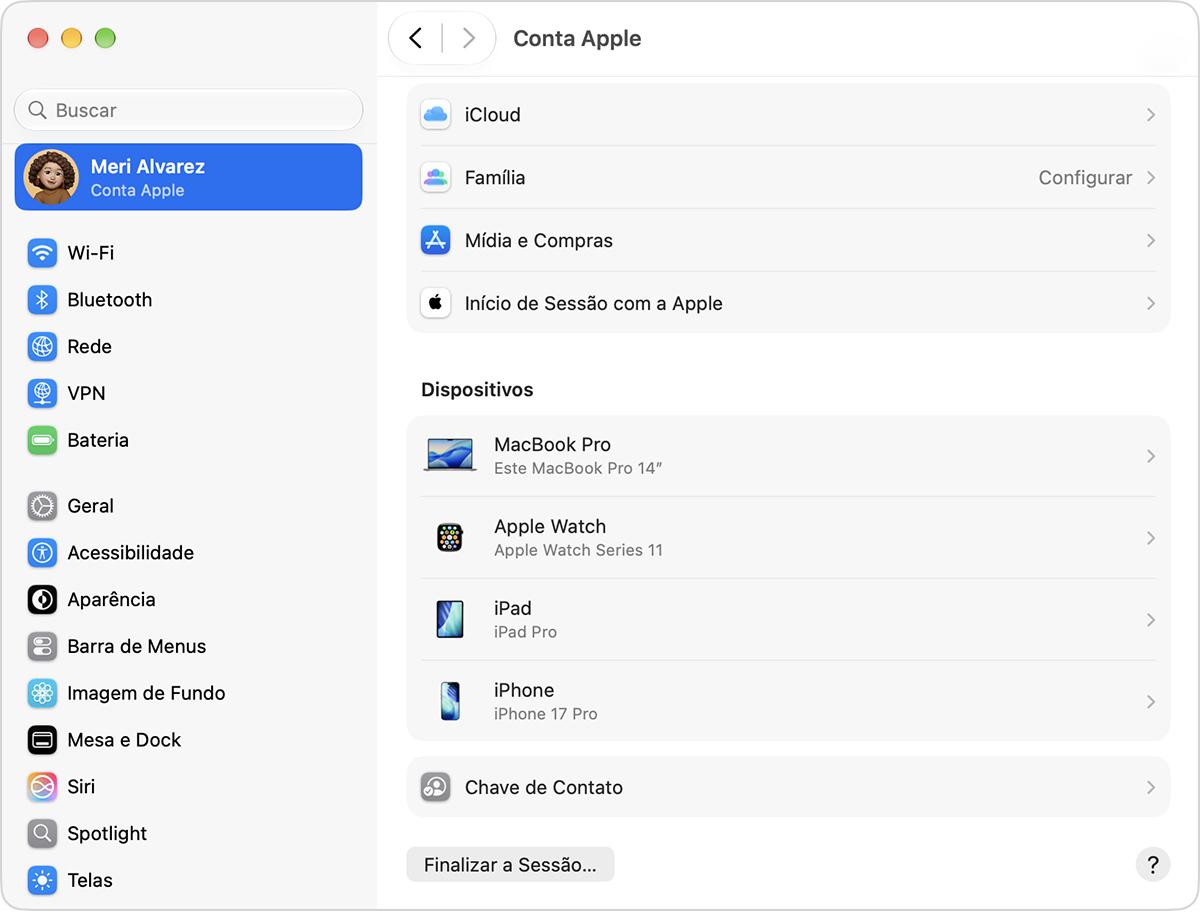Click the "Chave de Contato" label
The height and width of the screenshot is (912, 1200).
544,787
